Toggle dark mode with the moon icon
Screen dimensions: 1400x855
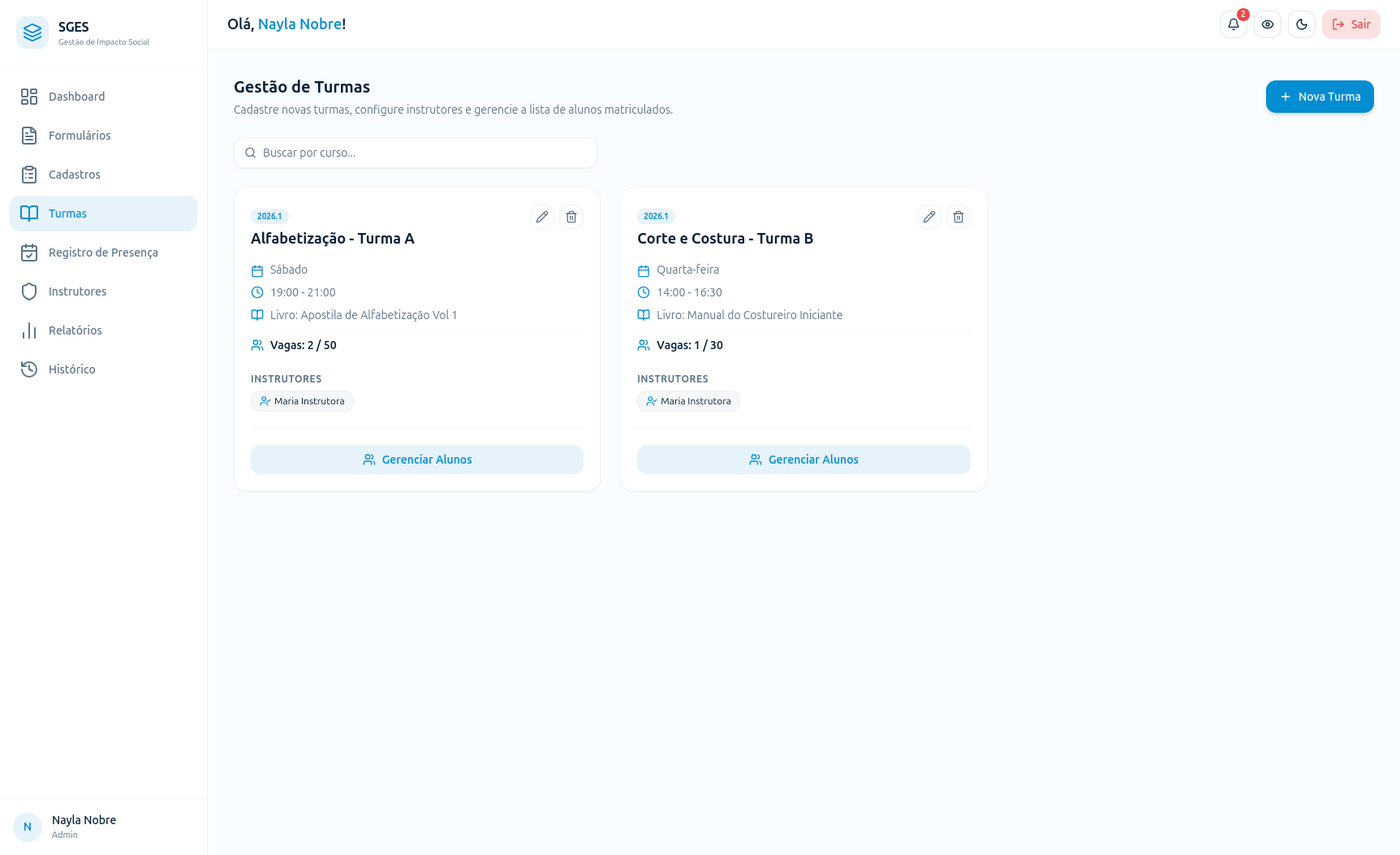(1301, 24)
